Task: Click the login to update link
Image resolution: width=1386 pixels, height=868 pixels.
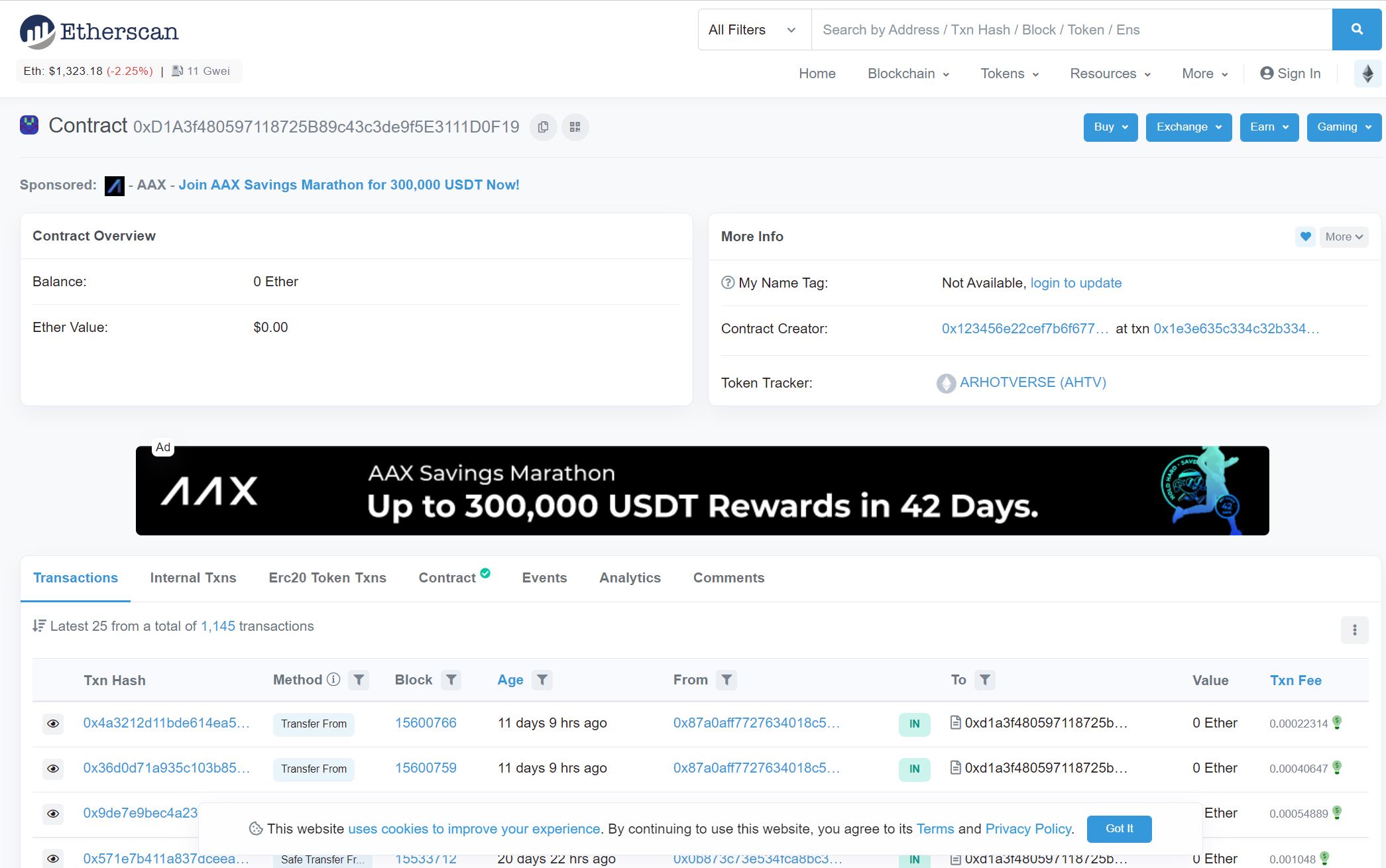Action: tap(1076, 283)
